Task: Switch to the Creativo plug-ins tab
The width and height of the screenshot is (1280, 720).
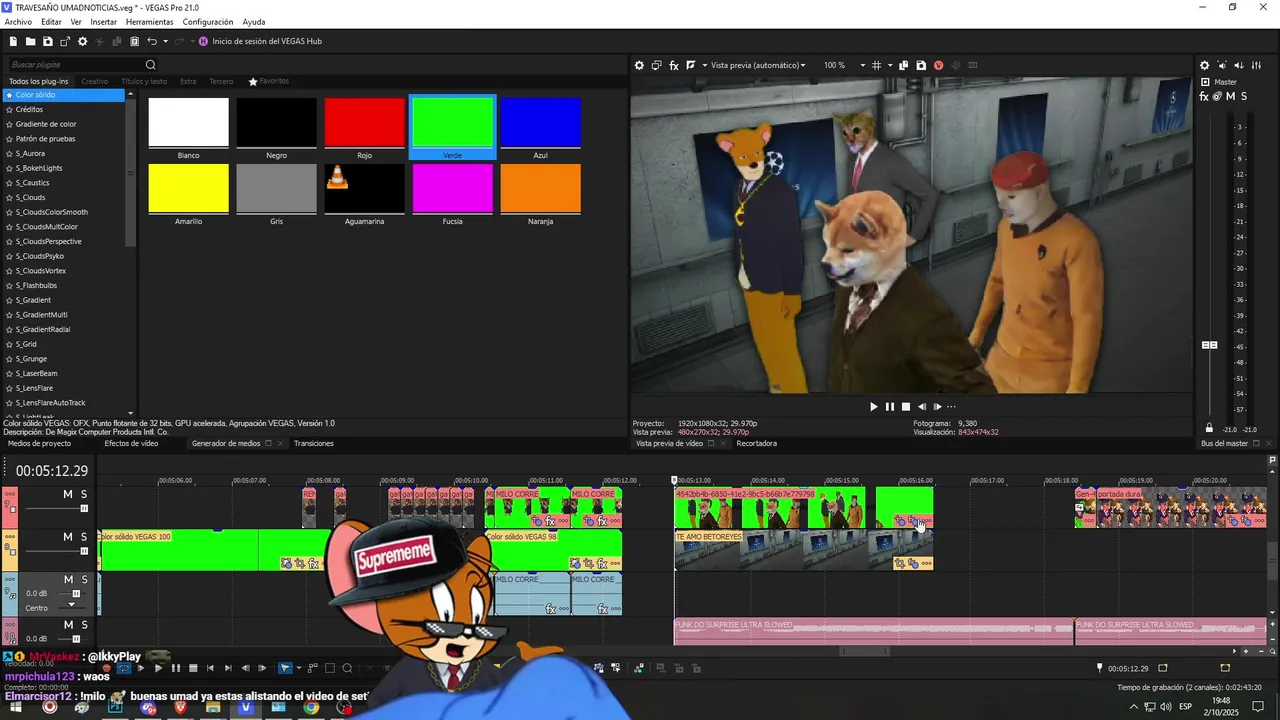Action: [95, 81]
